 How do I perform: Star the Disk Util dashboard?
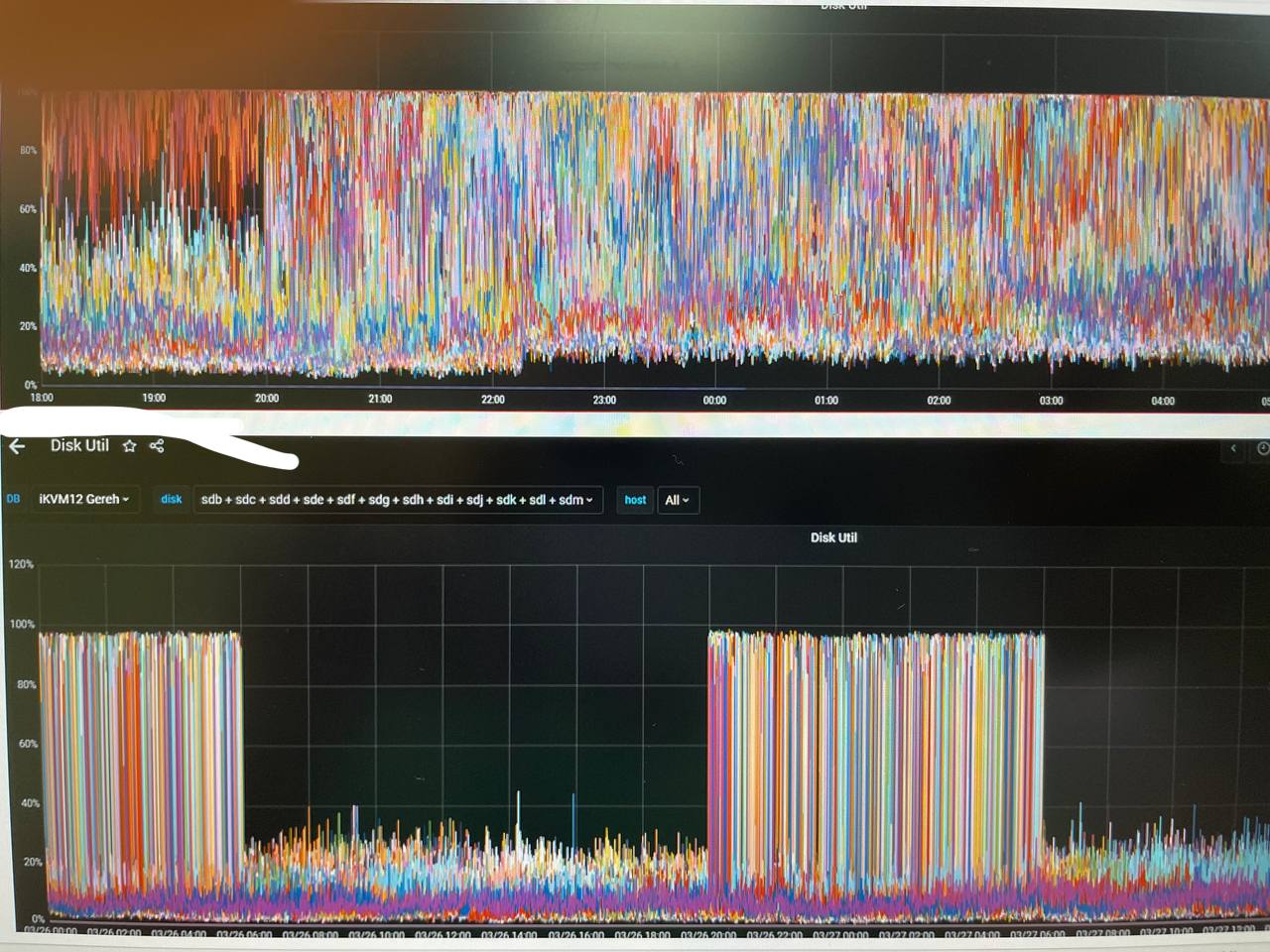129,446
